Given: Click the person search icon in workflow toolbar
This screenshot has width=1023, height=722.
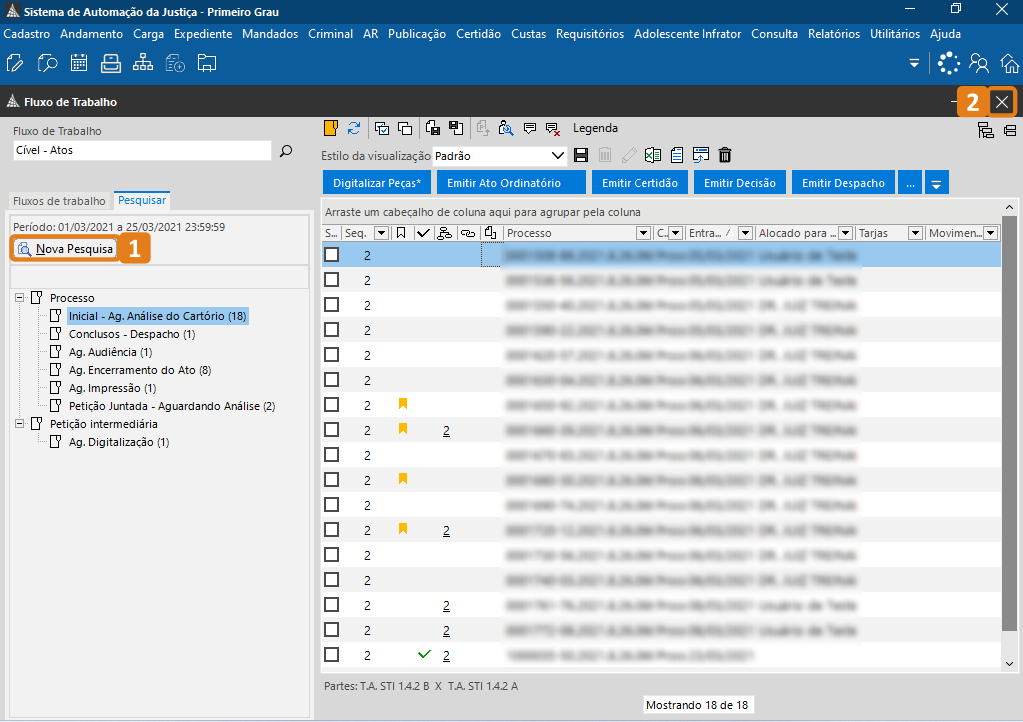Looking at the screenshot, I should pos(506,128).
